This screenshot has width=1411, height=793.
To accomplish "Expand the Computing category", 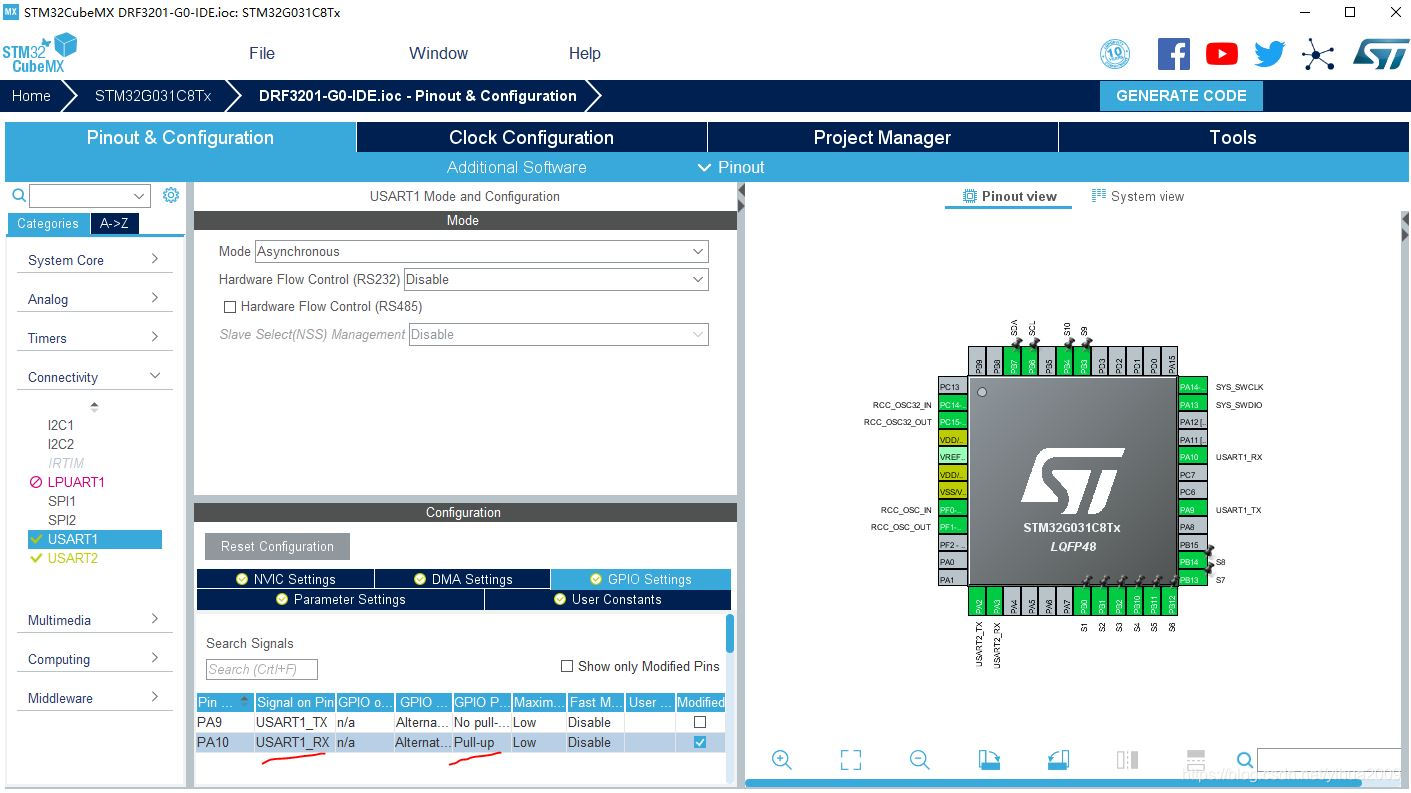I will click(94, 659).
